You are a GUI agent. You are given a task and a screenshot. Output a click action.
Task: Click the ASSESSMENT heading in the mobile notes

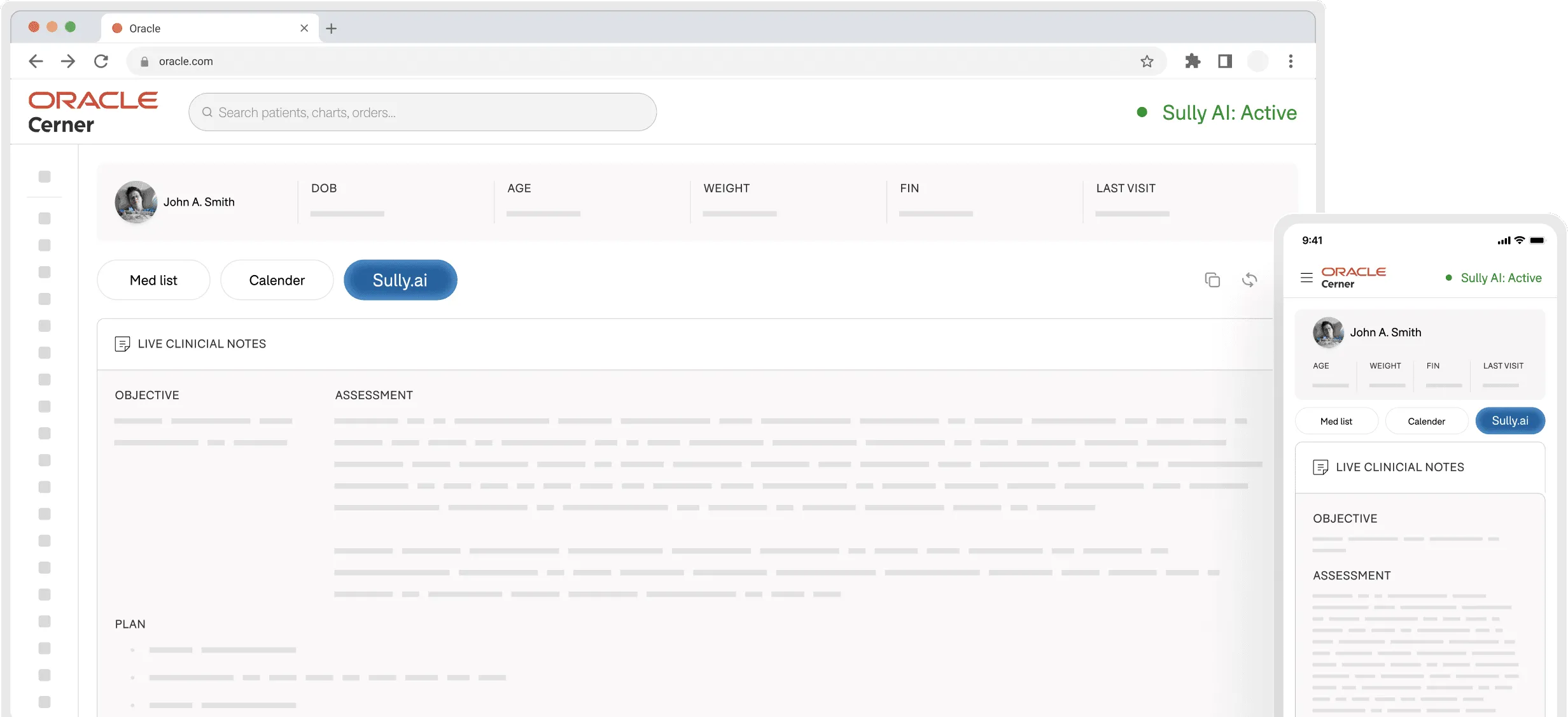[x=1352, y=576]
